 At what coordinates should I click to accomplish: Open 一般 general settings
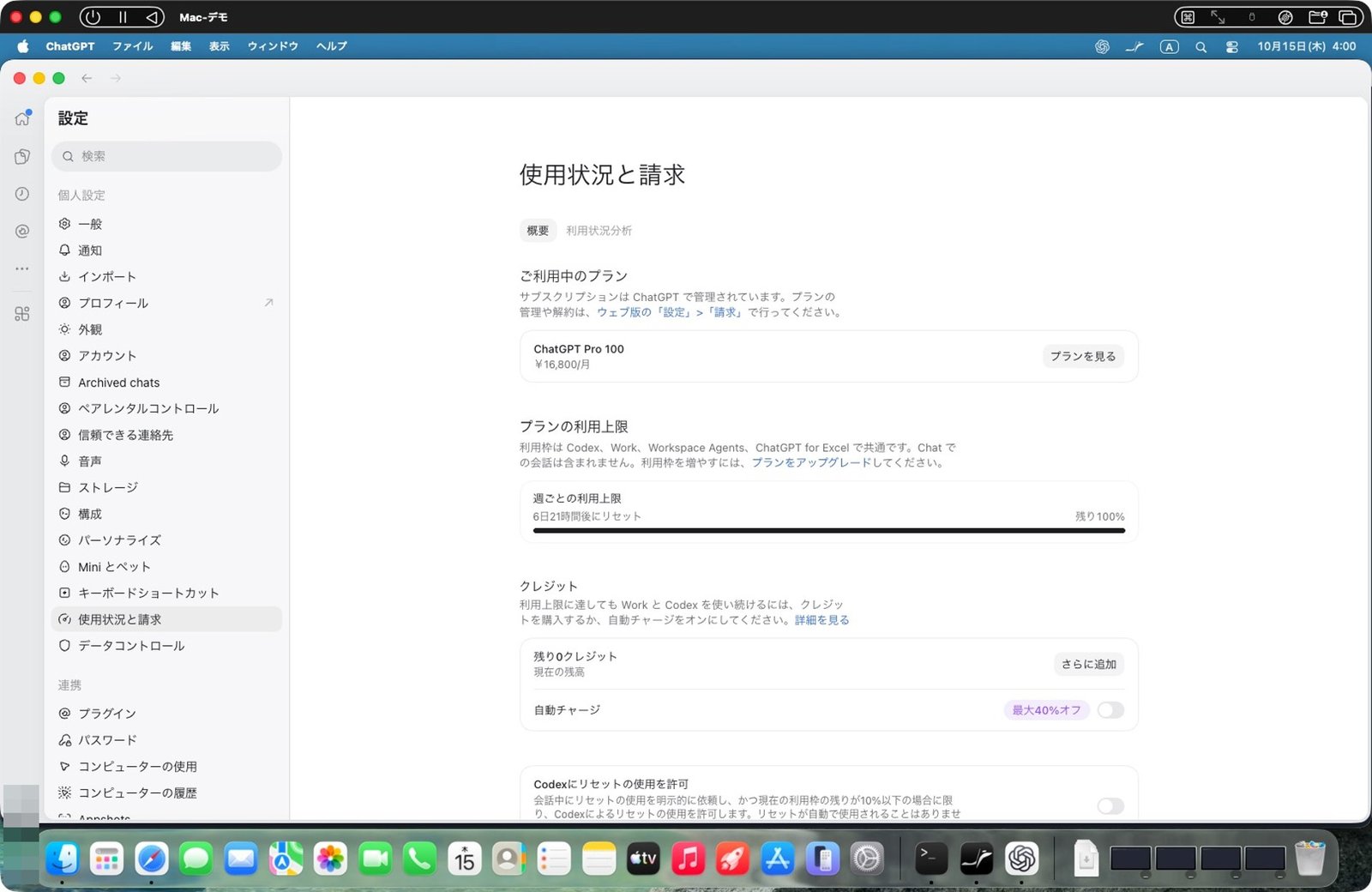(166, 224)
